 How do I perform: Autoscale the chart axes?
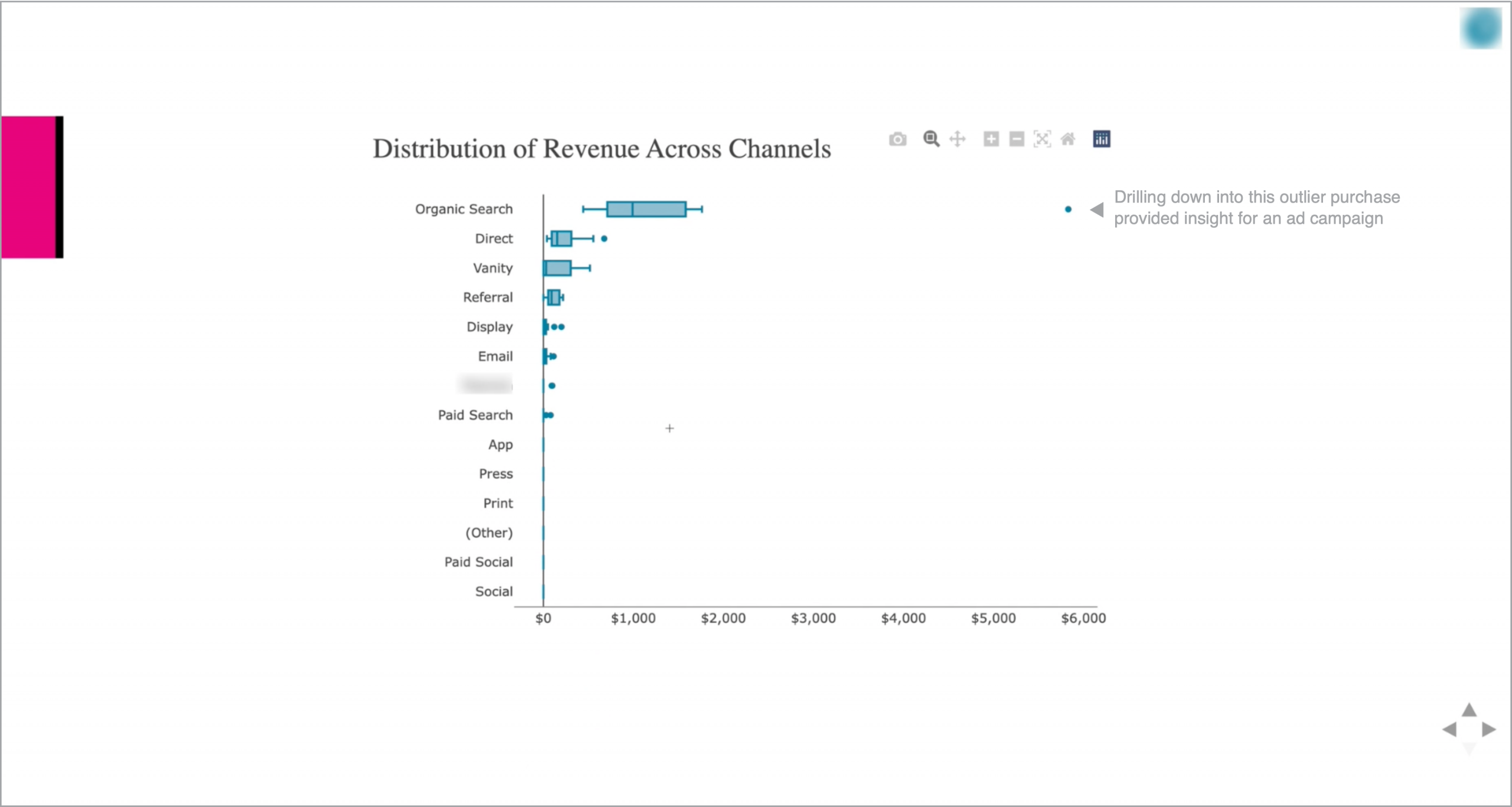(x=1042, y=139)
